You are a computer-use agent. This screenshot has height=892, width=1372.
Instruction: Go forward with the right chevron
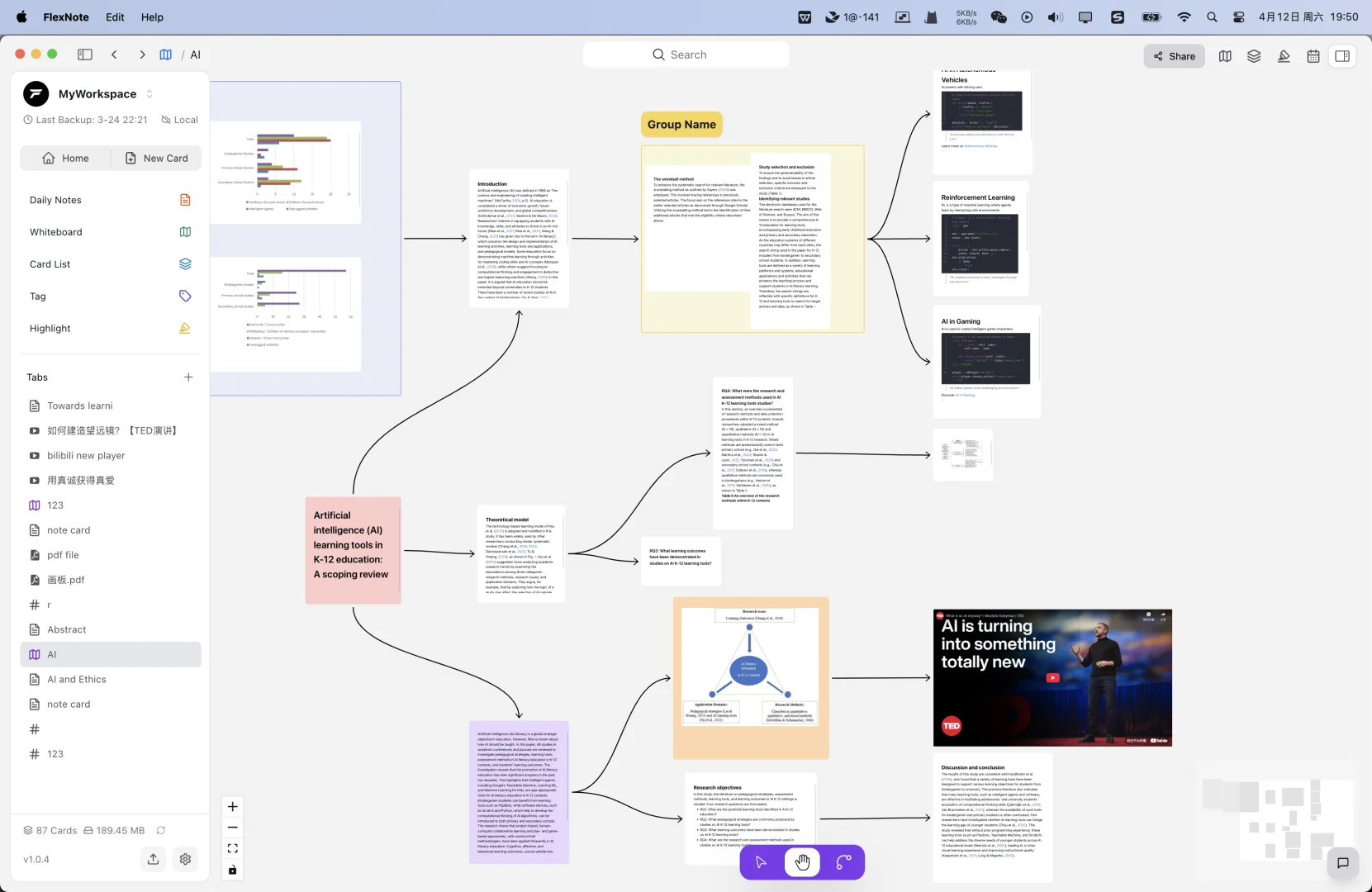pyautogui.click(x=142, y=55)
